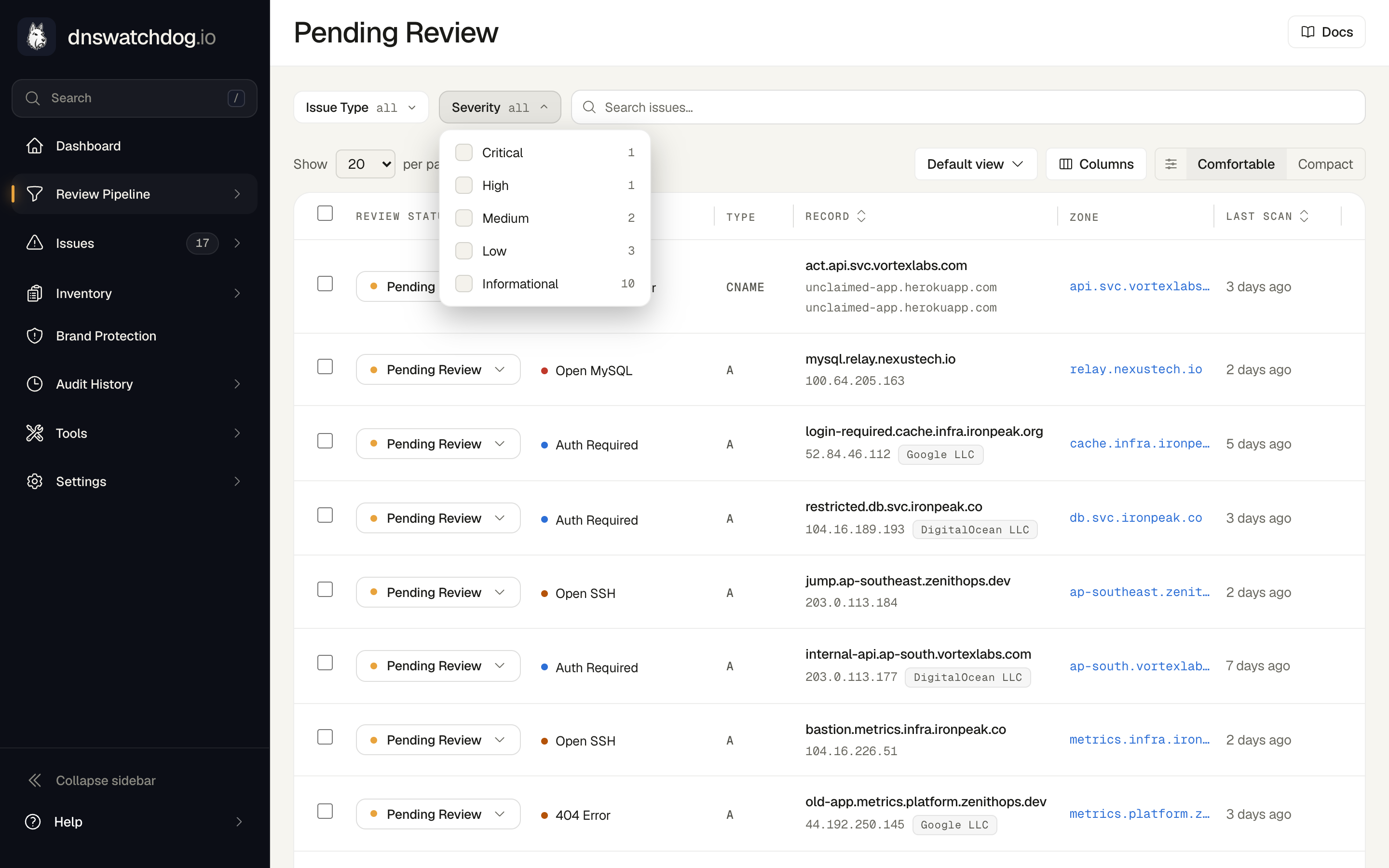
Task: Check the Critical severity checkbox
Action: [x=464, y=153]
